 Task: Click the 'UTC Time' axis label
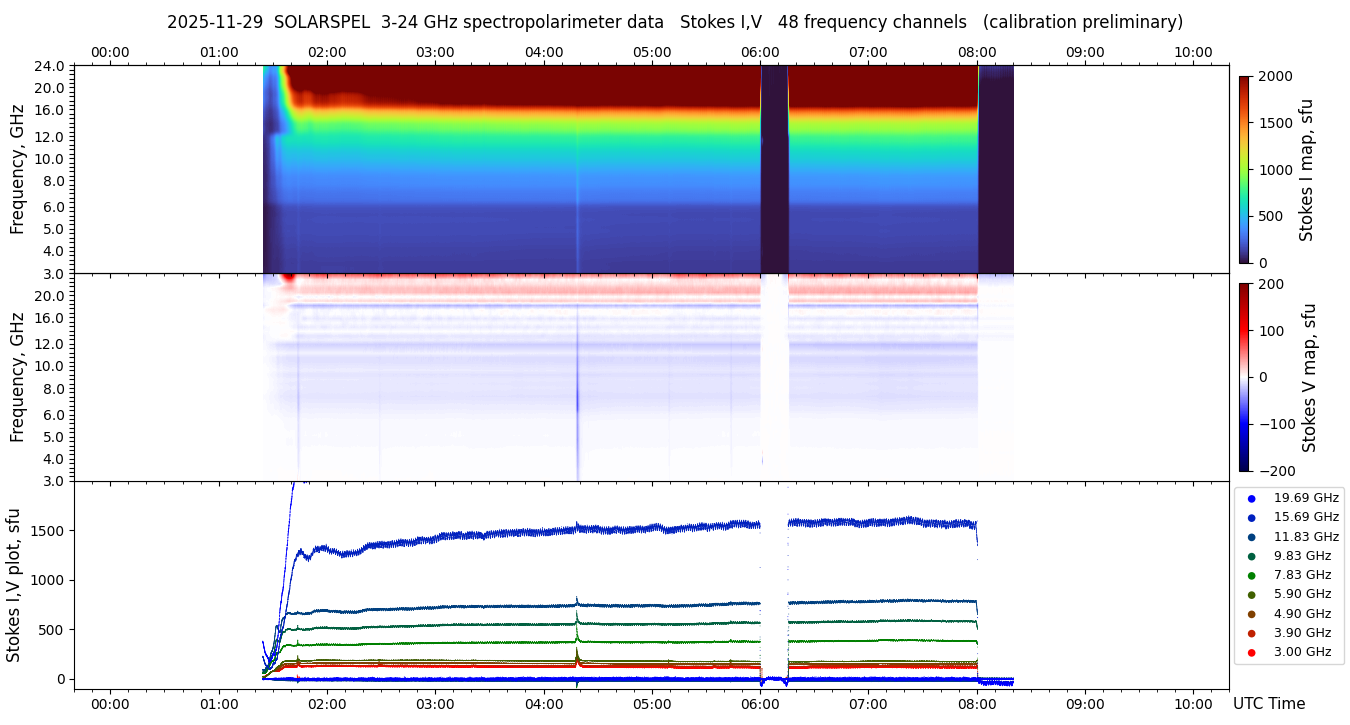[x=1268, y=704]
